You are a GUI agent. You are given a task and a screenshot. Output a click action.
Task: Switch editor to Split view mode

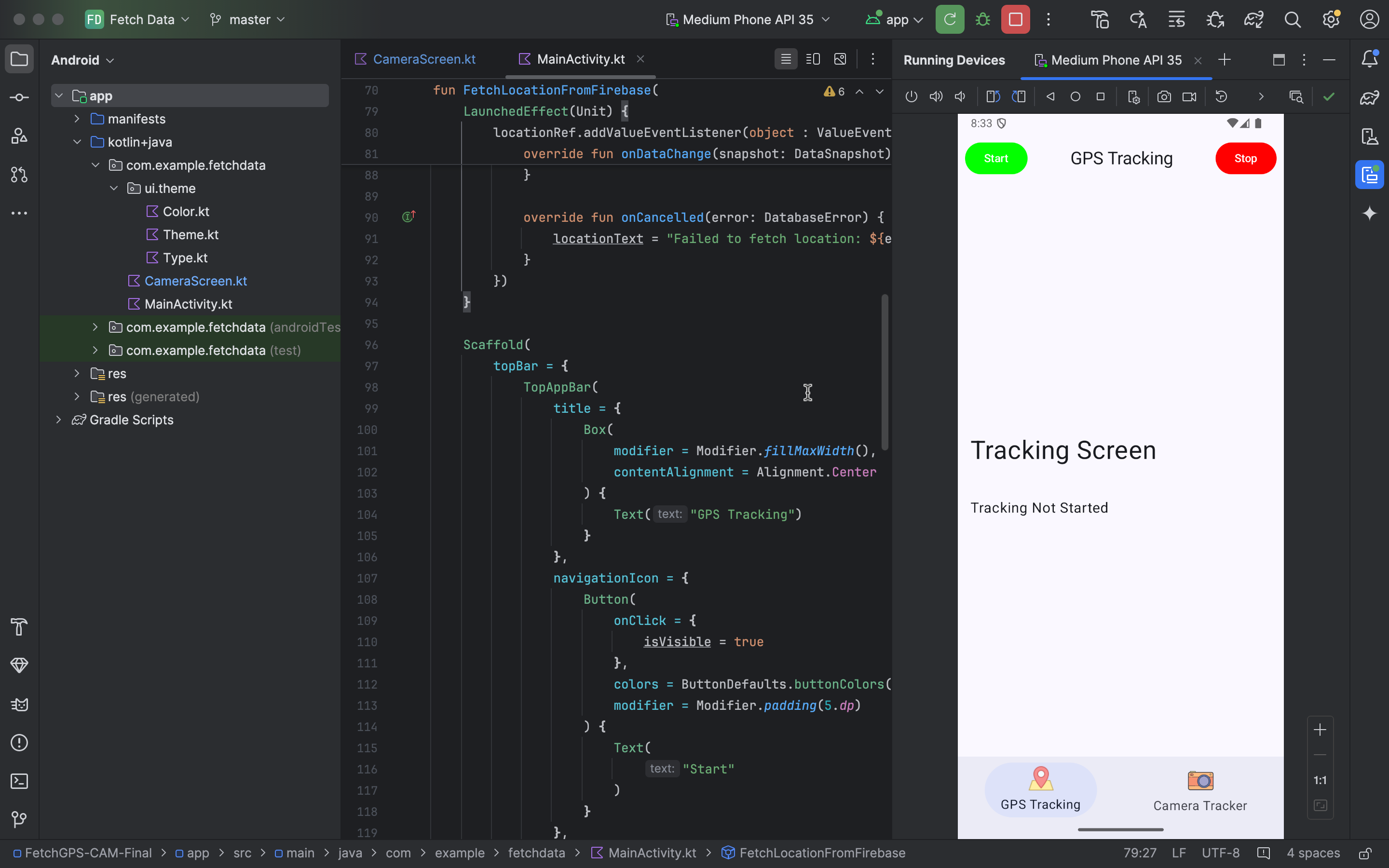[x=813, y=59]
